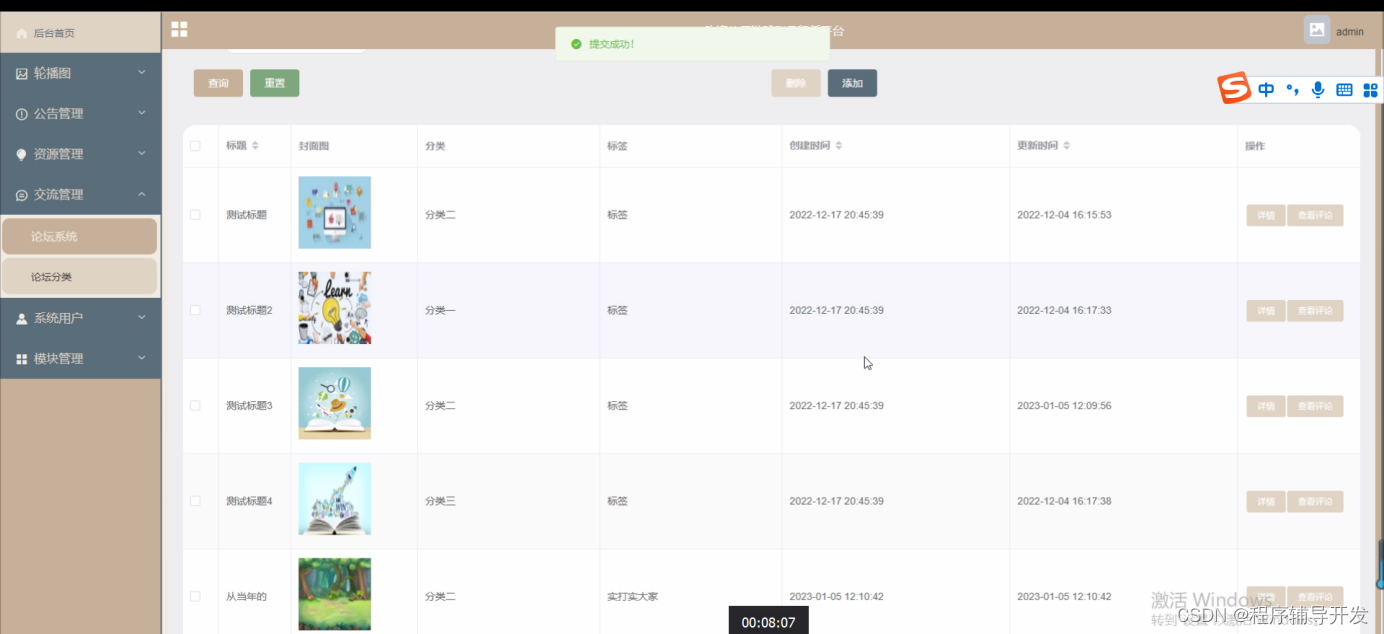This screenshot has height=634, width=1384.
Task: Tick checkbox for row 测试标题3
Action: [195, 406]
